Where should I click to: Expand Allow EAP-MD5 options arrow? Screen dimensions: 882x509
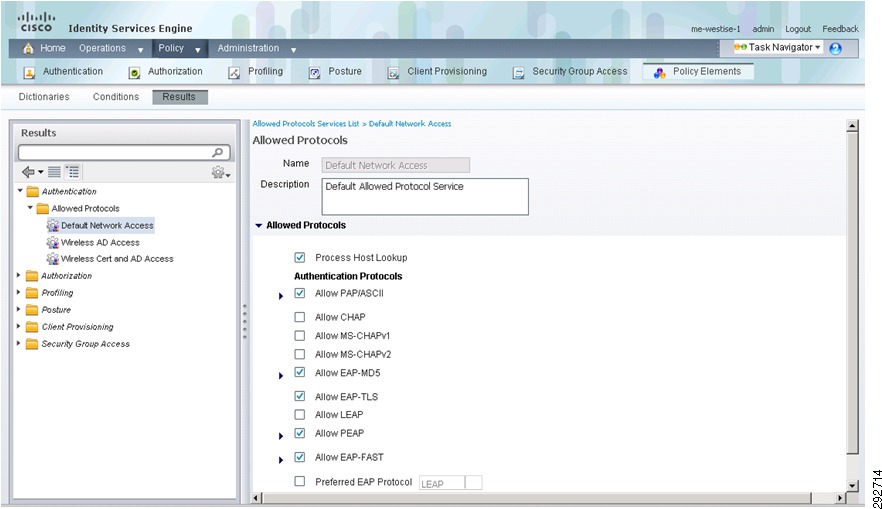click(281, 376)
